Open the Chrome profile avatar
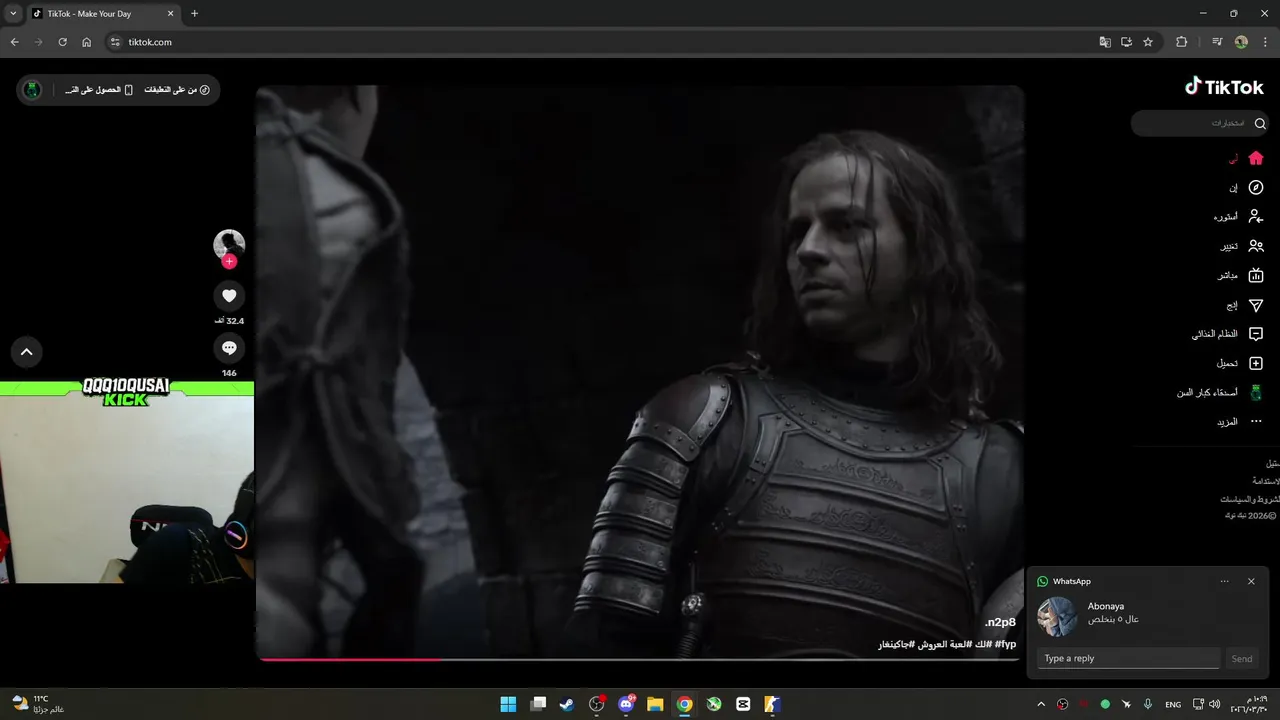The height and width of the screenshot is (720, 1280). click(x=1241, y=42)
